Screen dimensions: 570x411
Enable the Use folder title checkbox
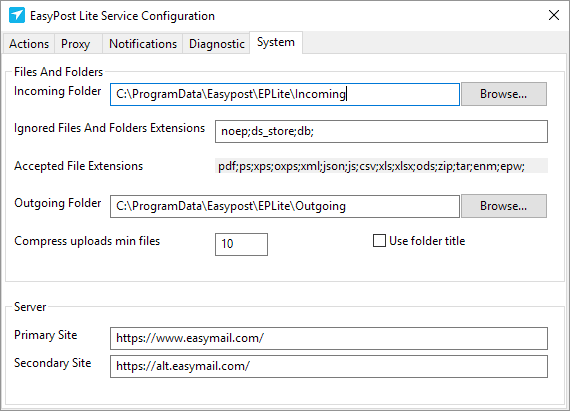pos(379,241)
